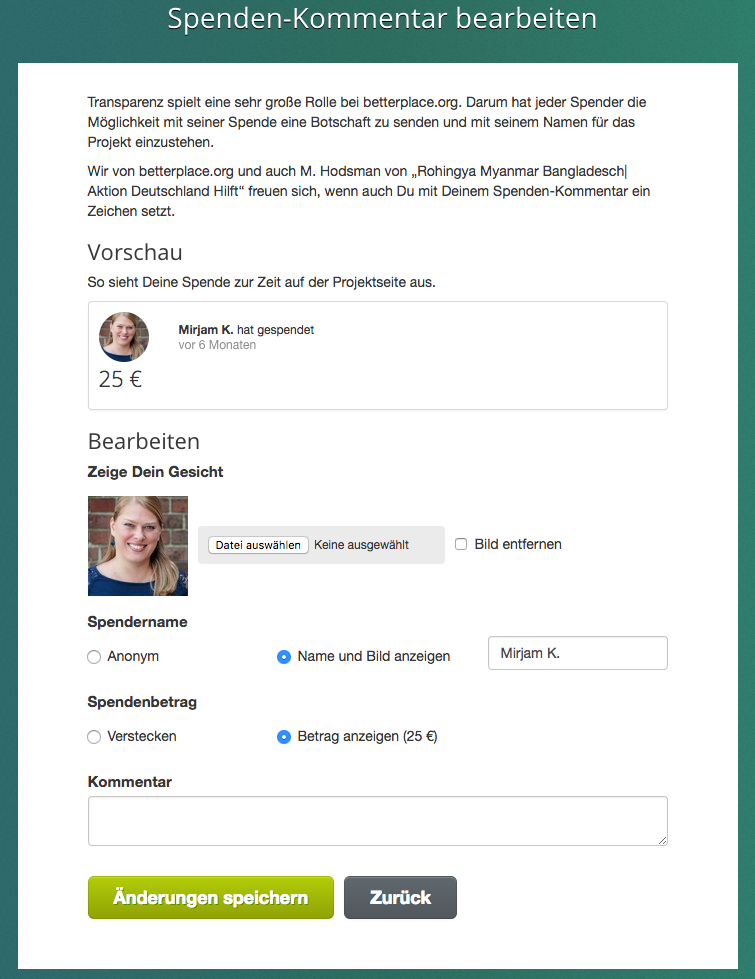Click the round avatar in donation preview
This screenshot has width=755, height=979.
point(124,337)
